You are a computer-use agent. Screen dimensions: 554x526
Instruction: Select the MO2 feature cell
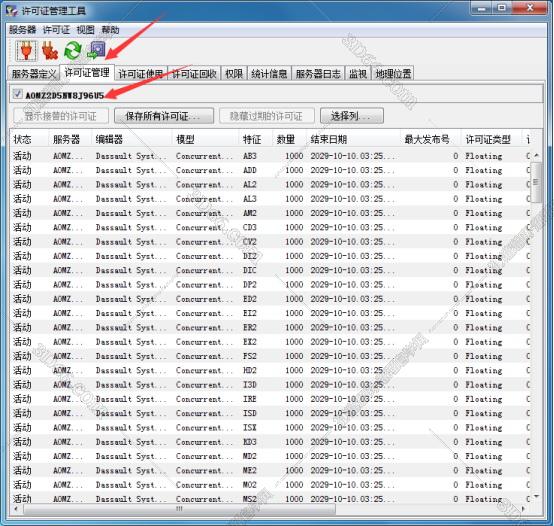(x=249, y=485)
